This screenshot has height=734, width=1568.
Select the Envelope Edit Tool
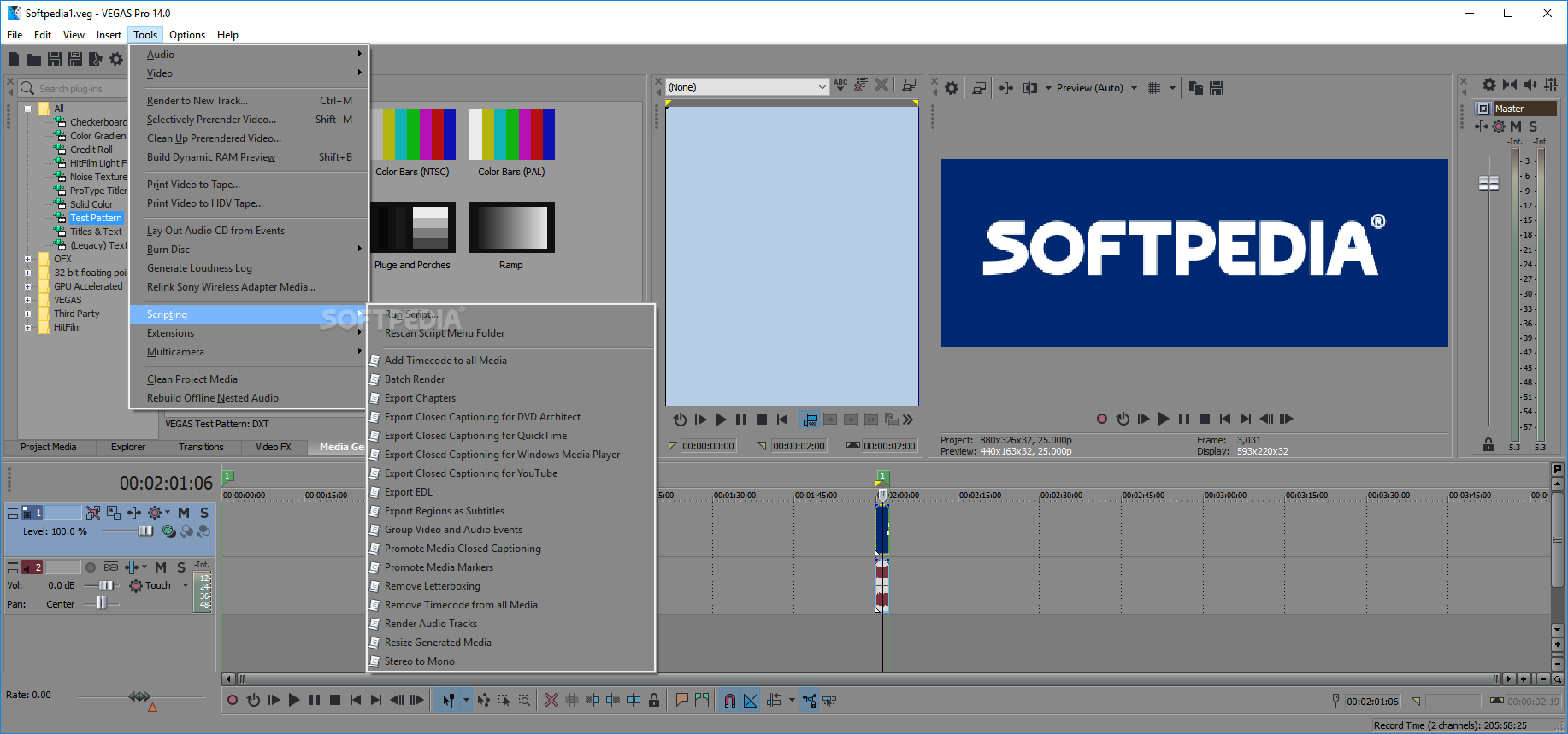[x=484, y=700]
